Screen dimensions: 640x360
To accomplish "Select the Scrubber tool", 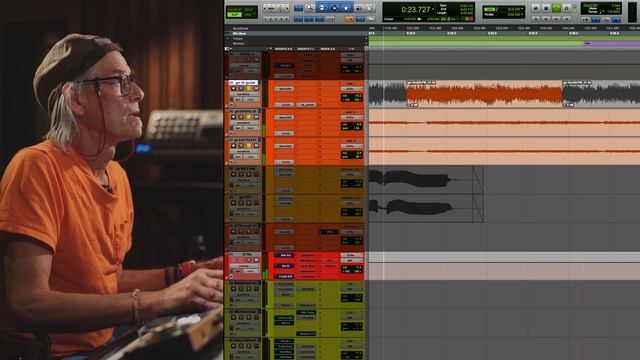I will tap(358, 8).
